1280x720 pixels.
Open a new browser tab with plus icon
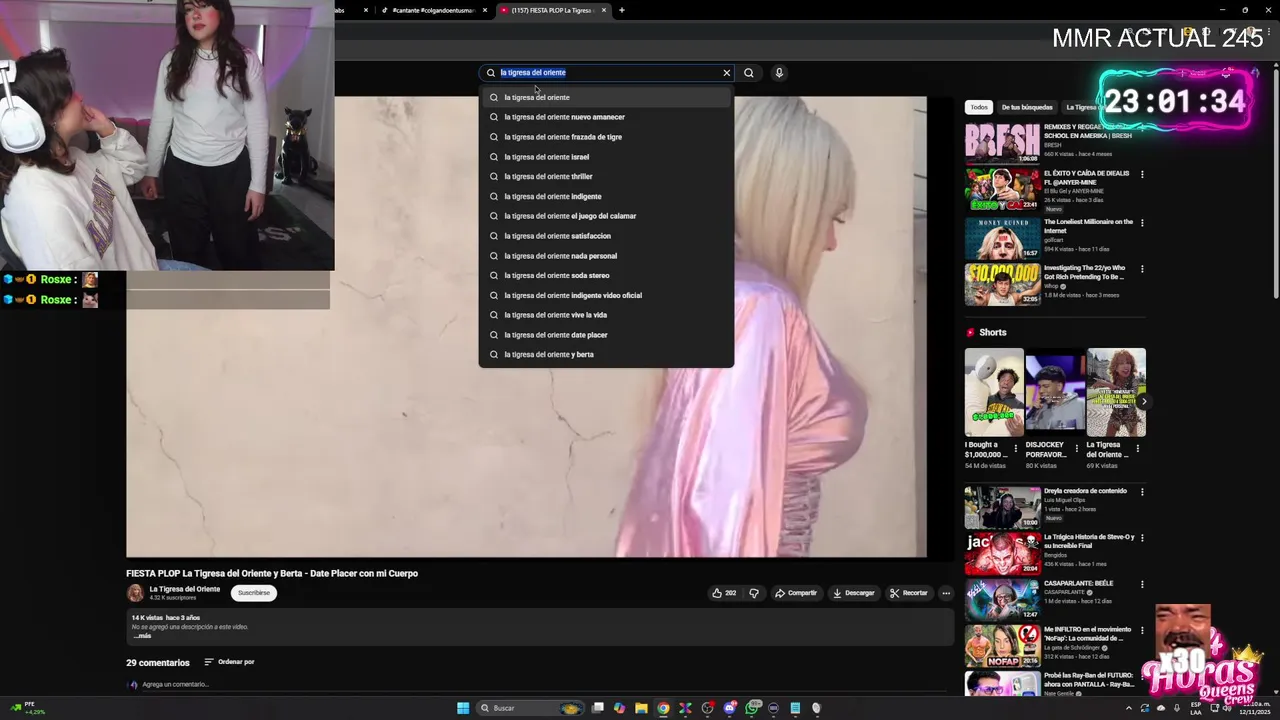[622, 10]
